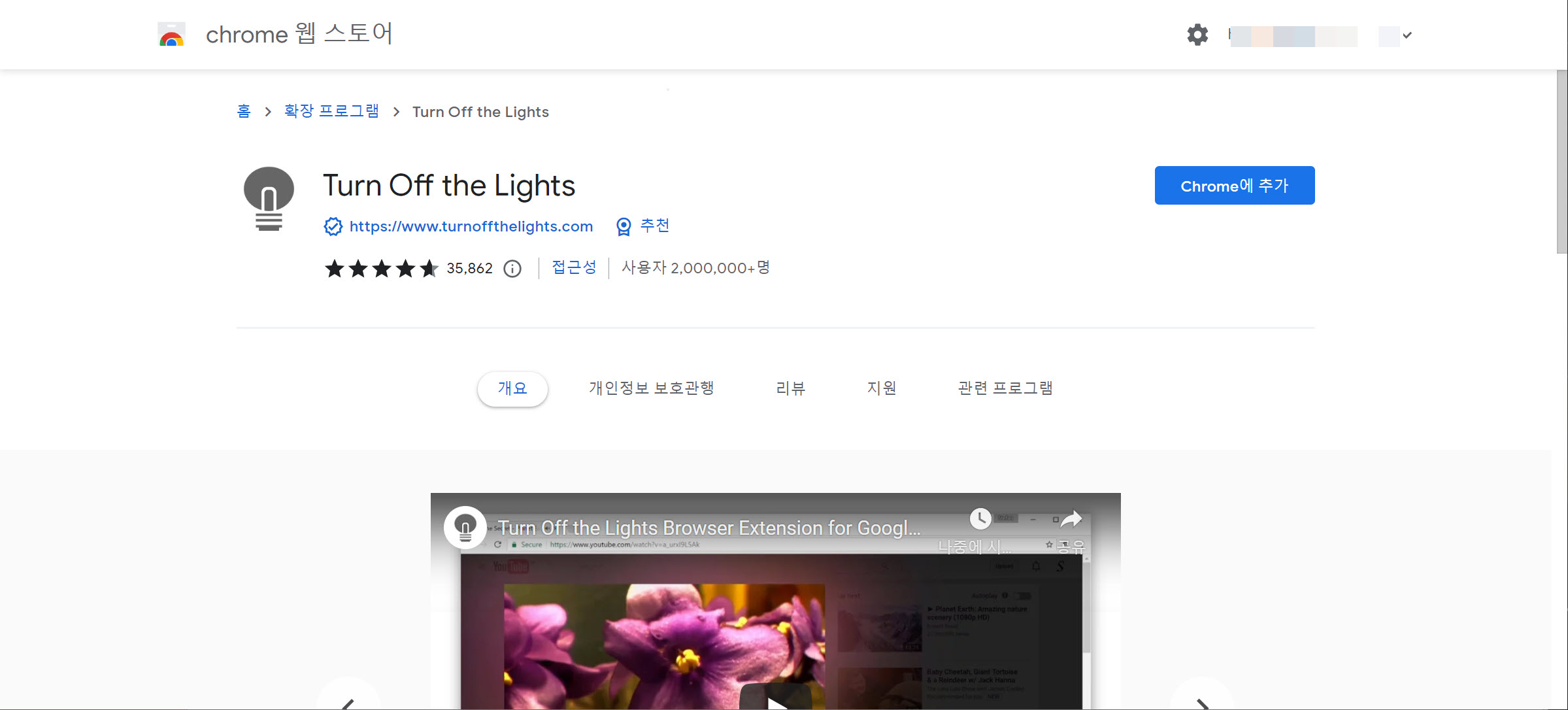Image resolution: width=1568 pixels, height=710 pixels.
Task: Visit the turnoffthelights.com website link
Action: (x=471, y=226)
